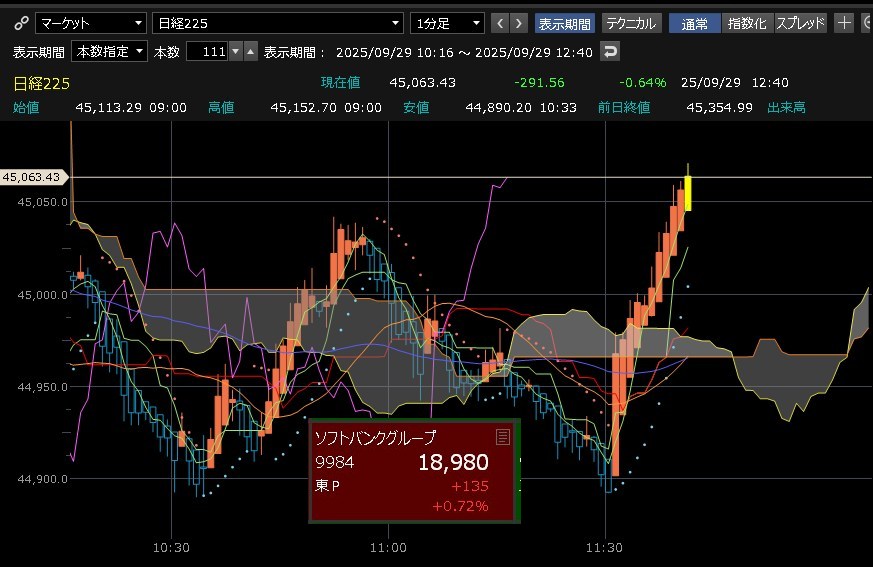This screenshot has height=567, width=873.
Task: Open テクニカル indicator settings
Action: 631,23
